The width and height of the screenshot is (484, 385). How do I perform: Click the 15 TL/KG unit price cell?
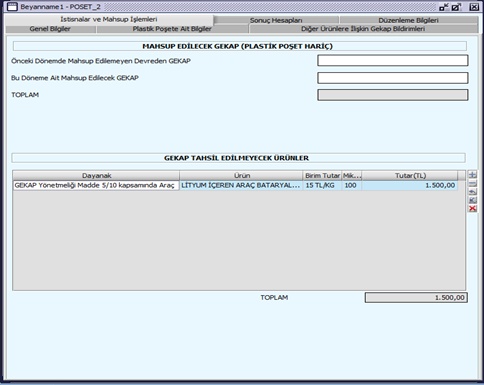322,186
